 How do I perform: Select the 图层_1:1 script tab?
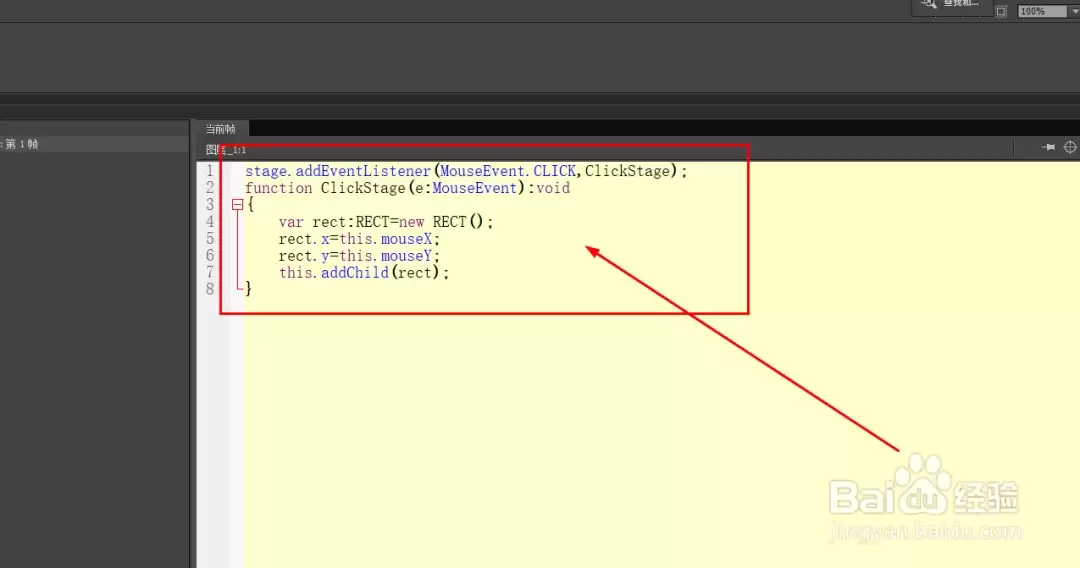[226, 149]
